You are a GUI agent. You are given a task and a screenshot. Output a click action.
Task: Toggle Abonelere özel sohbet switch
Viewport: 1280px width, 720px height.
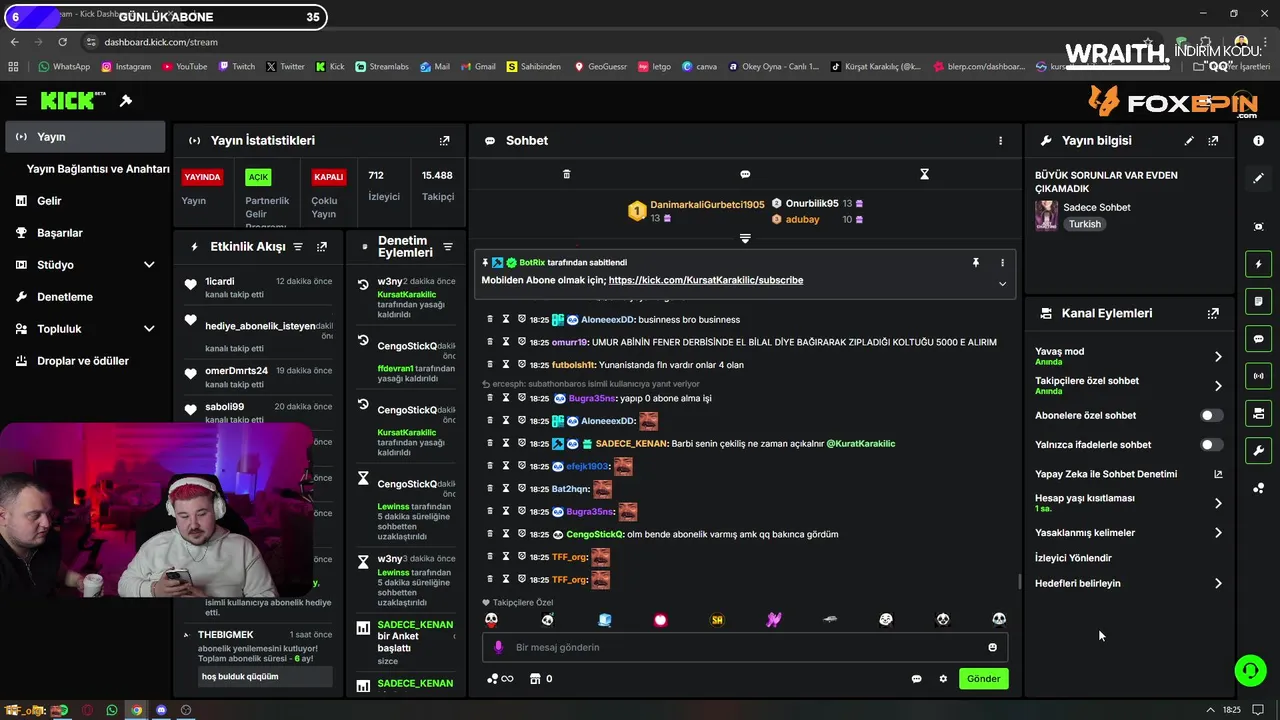tap(1211, 415)
